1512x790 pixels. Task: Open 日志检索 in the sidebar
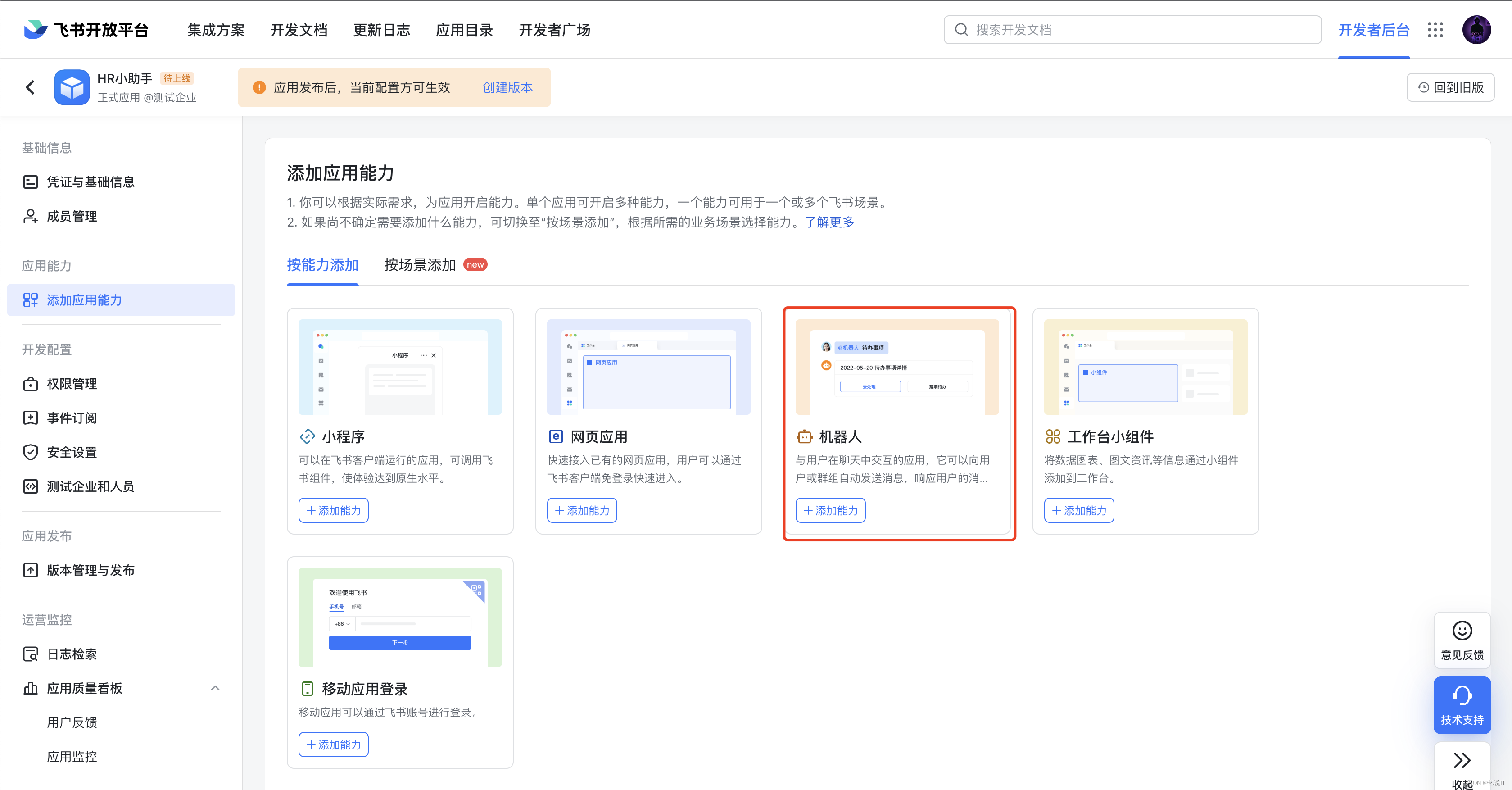[72, 654]
